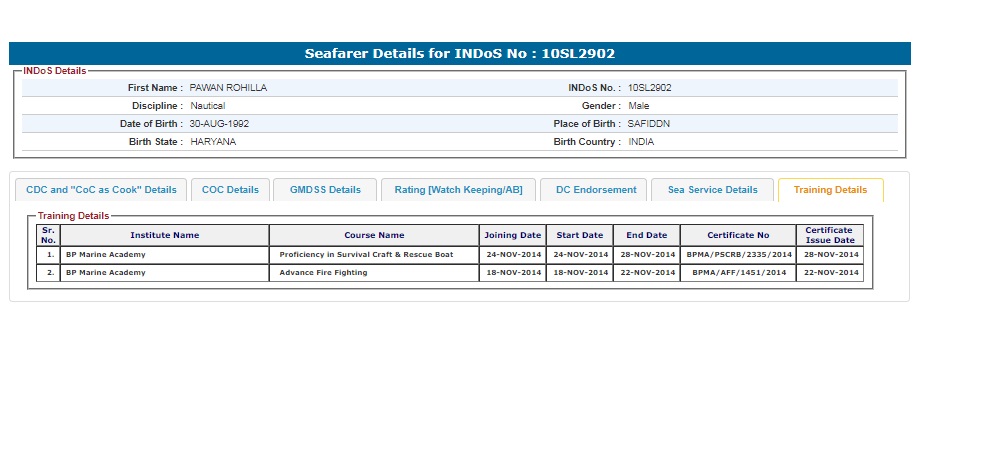Click the First Name value PAWAN ROHILLA
Viewport: 1005px width, 460px height.
tap(228, 88)
